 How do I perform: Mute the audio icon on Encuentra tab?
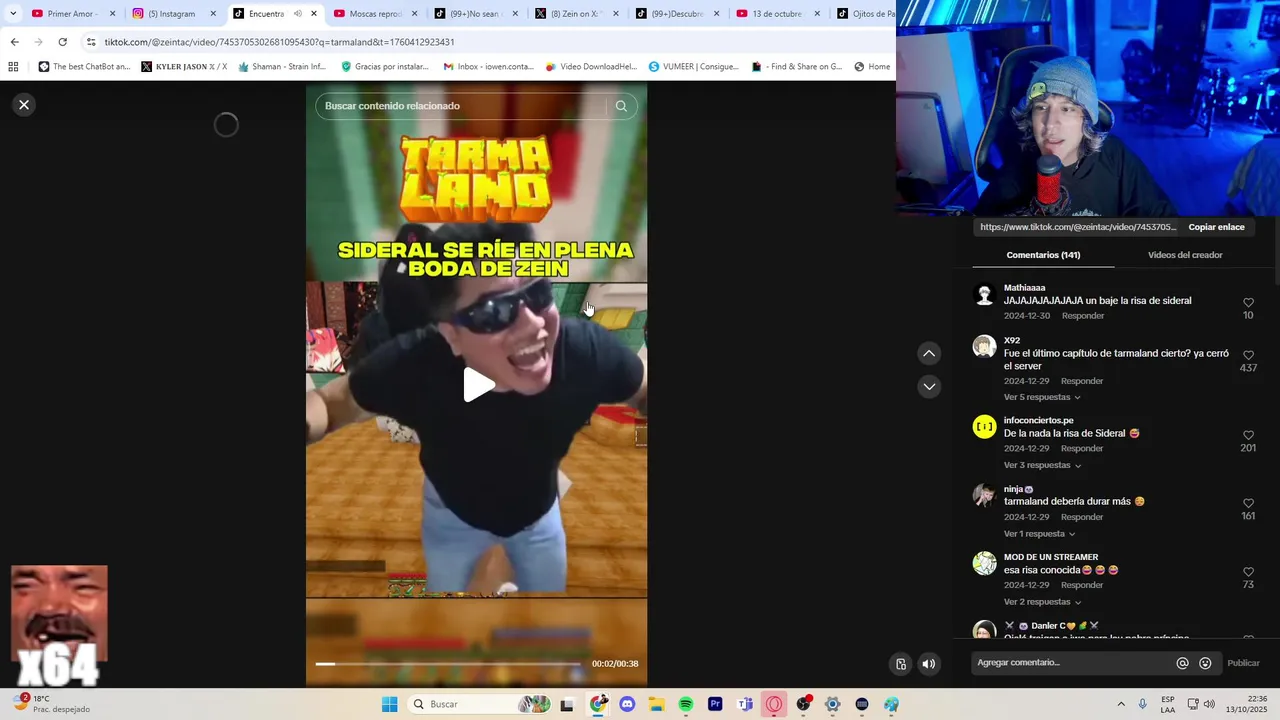coord(297,14)
